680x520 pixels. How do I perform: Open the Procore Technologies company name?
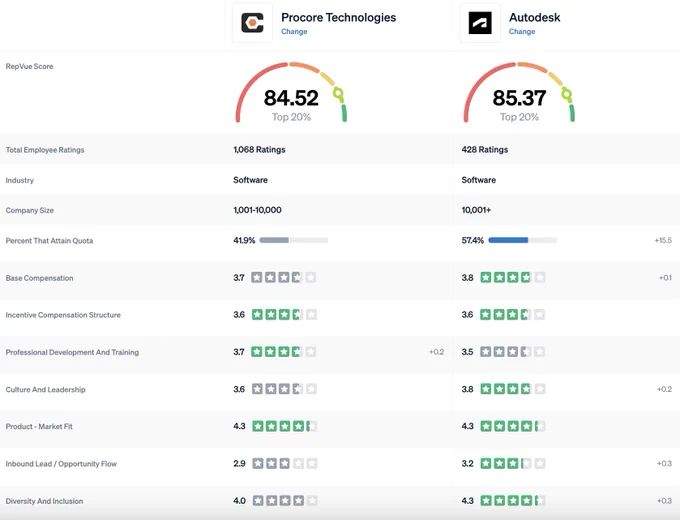338,17
